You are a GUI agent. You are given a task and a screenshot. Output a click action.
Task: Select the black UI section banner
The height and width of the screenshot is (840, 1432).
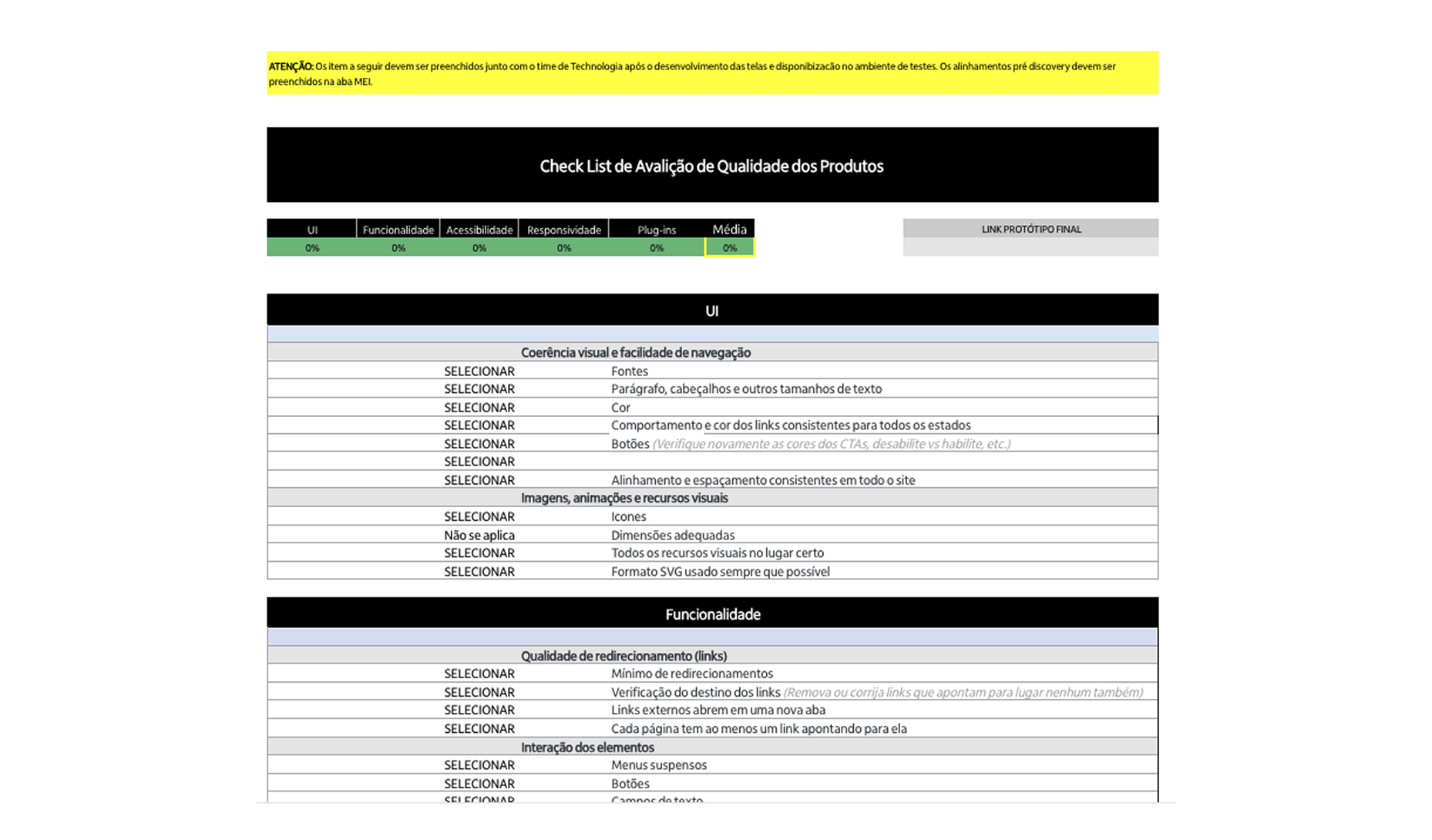tap(711, 310)
